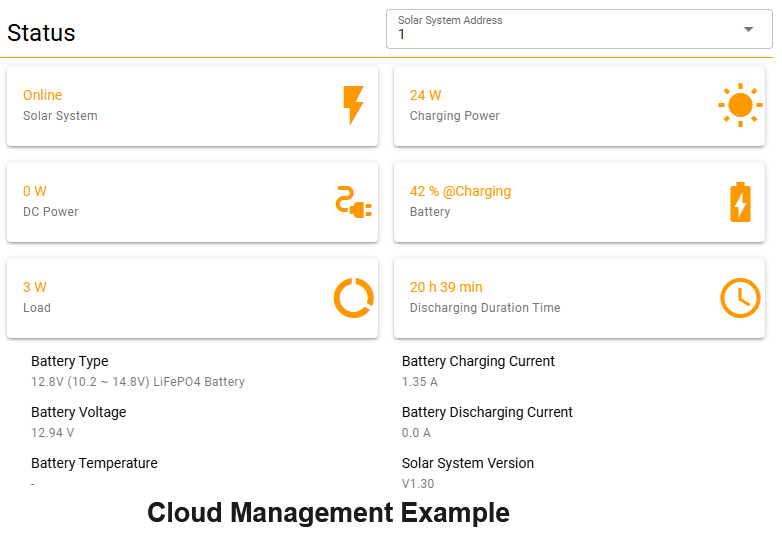Click the 12.8V LiFePO4 Battery type value
The image size is (782, 536).
138,382
